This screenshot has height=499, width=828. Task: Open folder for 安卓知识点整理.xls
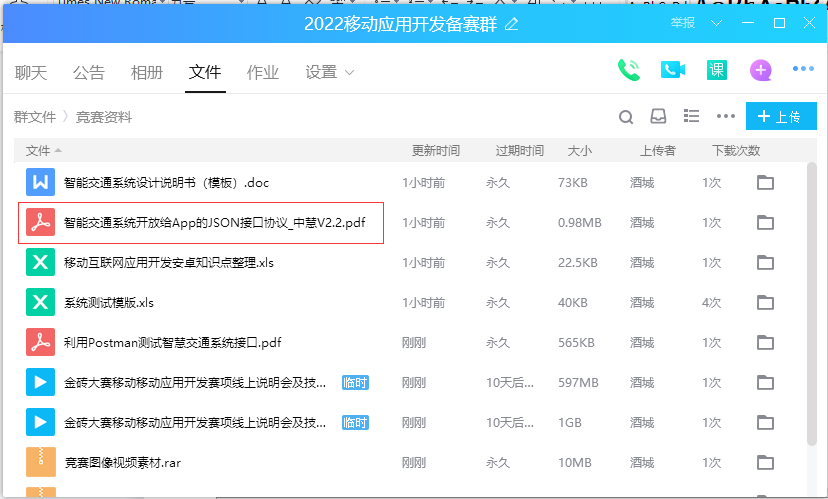[x=765, y=262]
